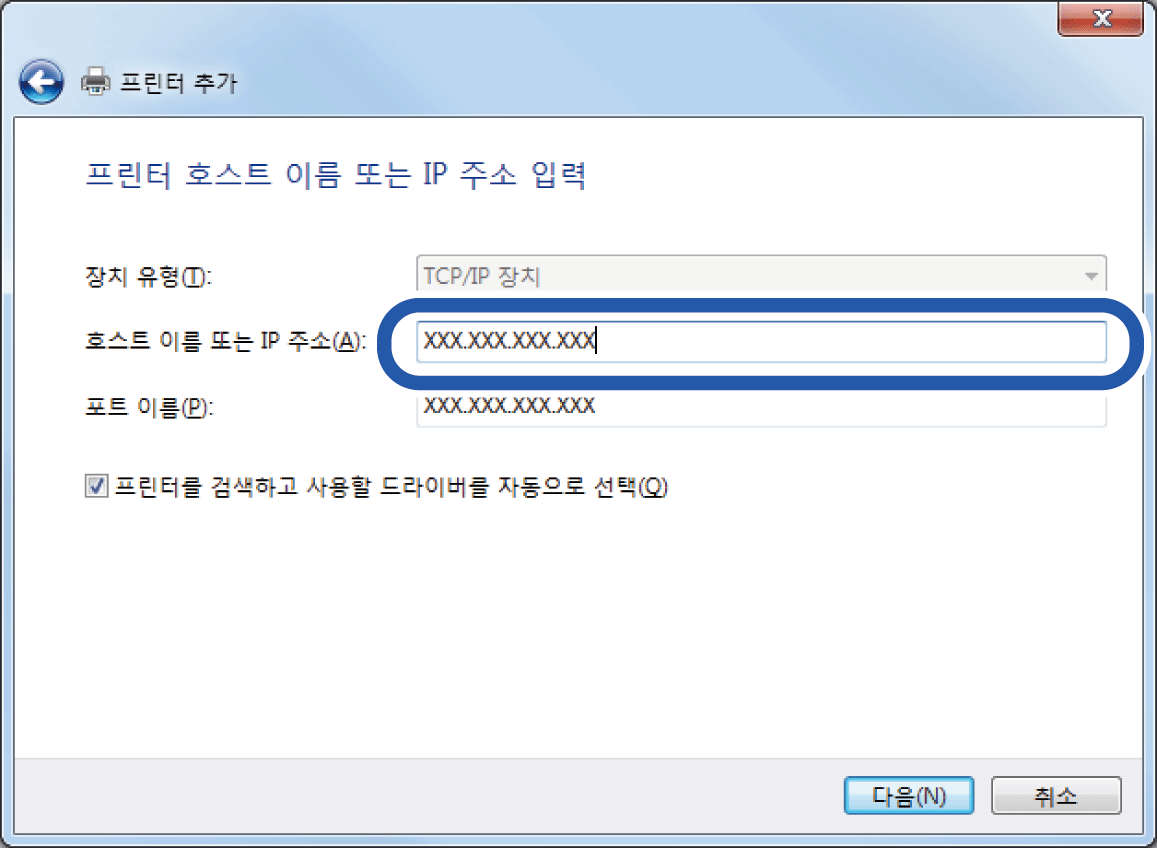Dismiss the wizard with 취소
Viewport: 1157px width, 848px height.
[x=1056, y=796]
